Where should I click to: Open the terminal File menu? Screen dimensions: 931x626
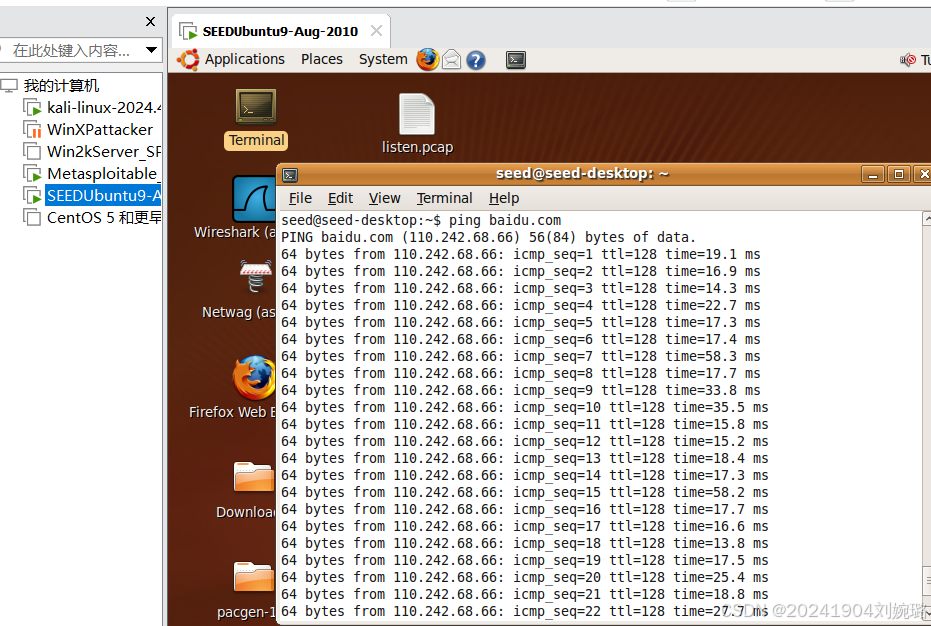point(300,198)
